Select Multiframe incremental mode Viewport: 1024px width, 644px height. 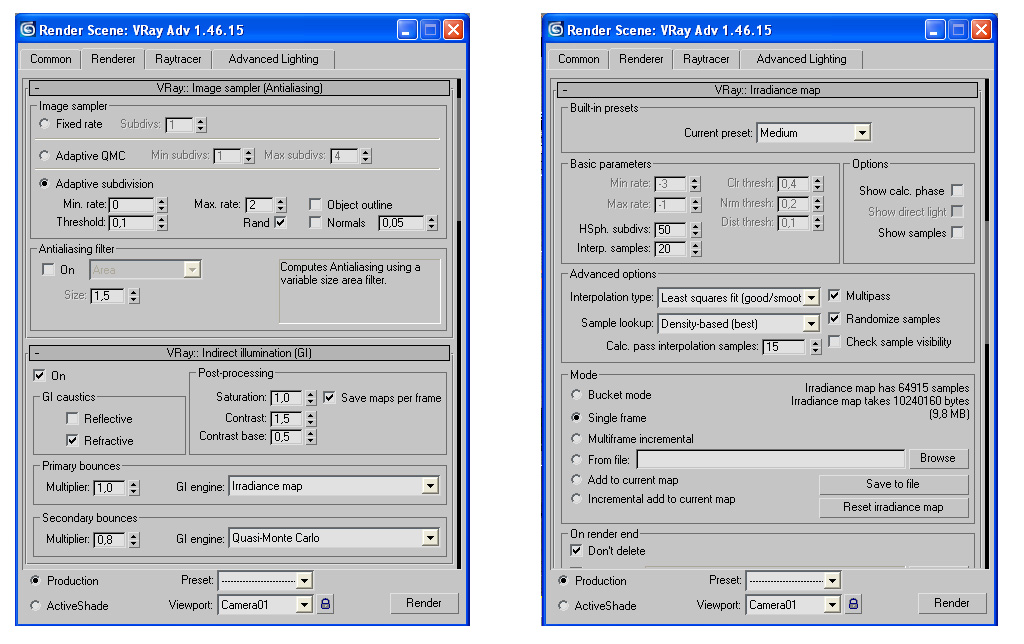[576, 438]
